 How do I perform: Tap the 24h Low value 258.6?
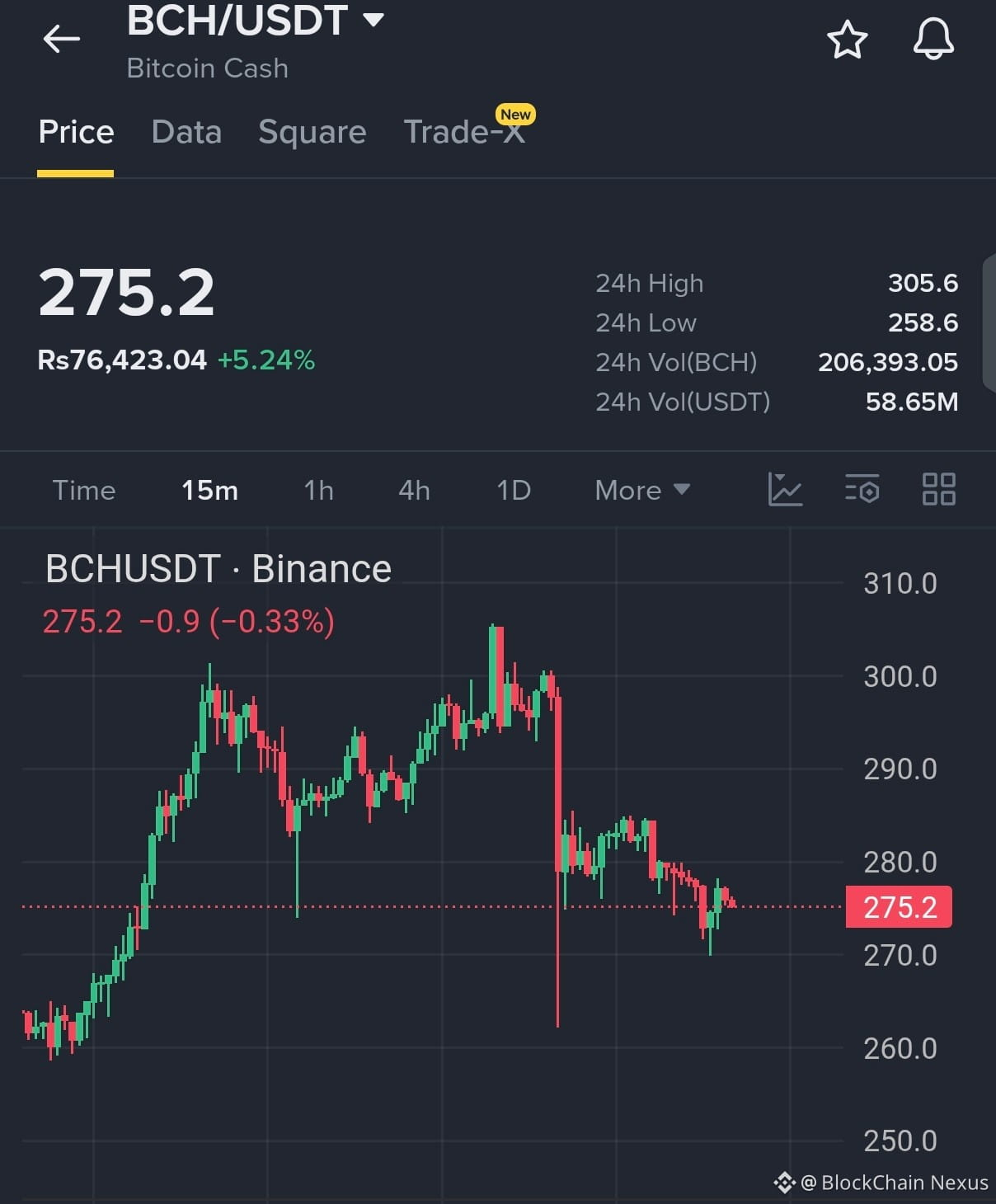[923, 322]
